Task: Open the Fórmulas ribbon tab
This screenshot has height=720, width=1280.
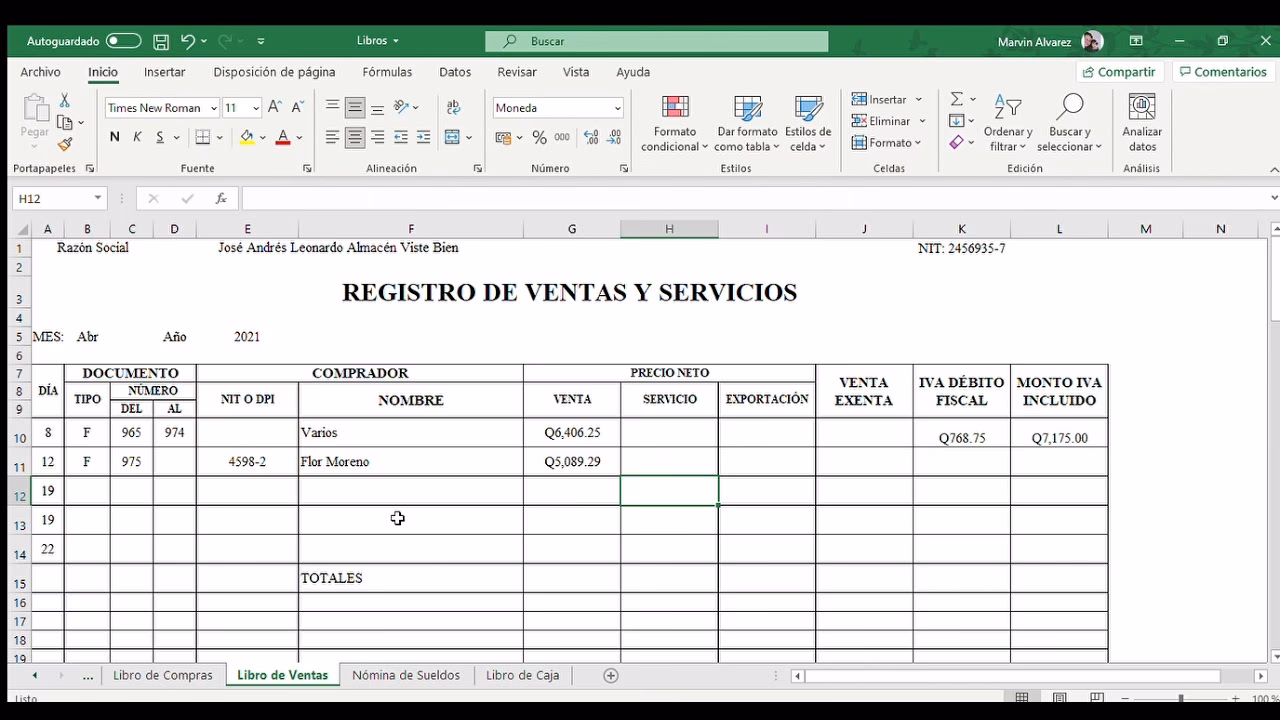Action: [387, 72]
